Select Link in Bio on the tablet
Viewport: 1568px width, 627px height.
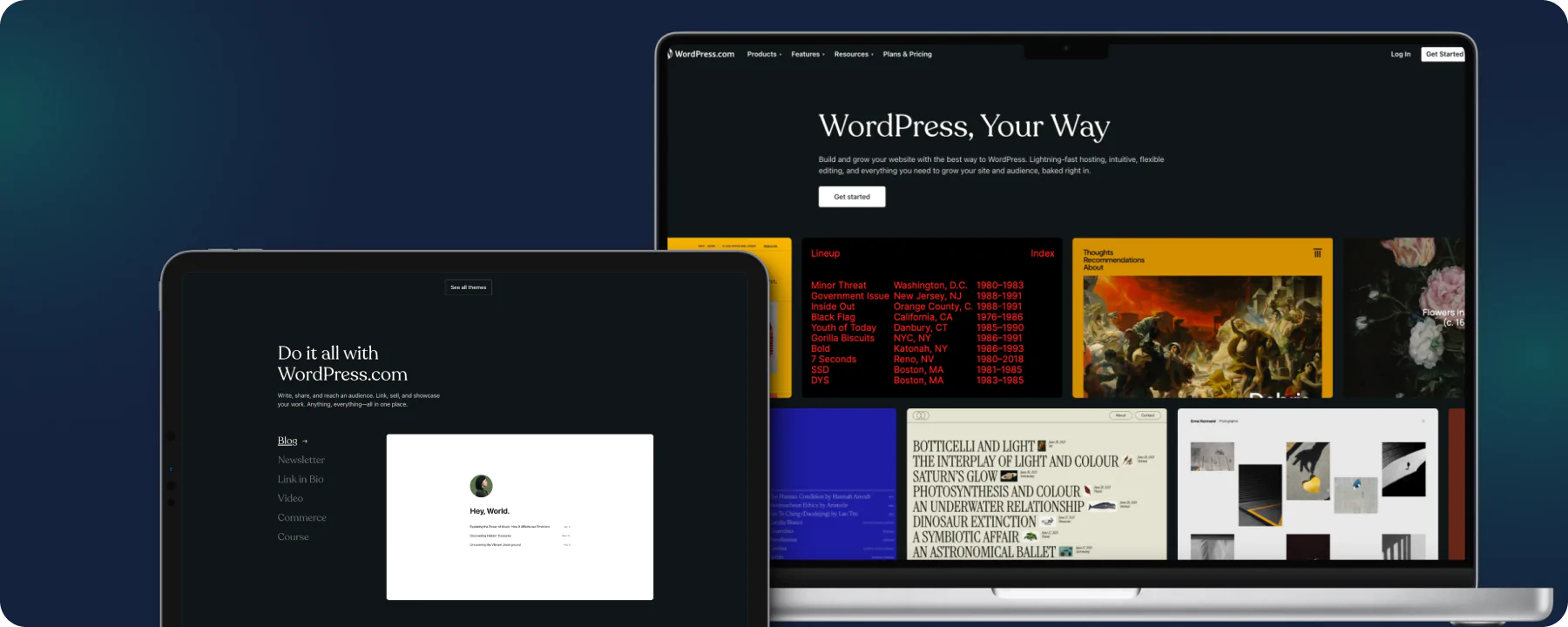pyautogui.click(x=301, y=479)
